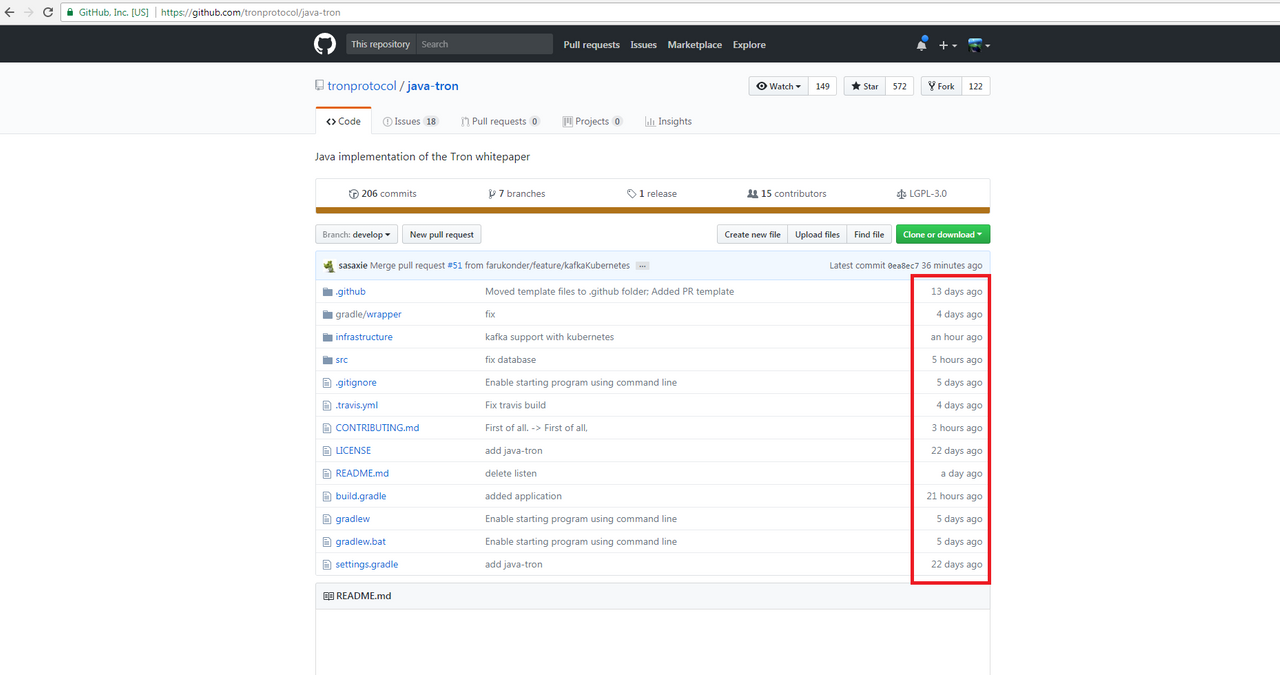
Task: Open the 122 forks count
Action: pyautogui.click(x=975, y=87)
